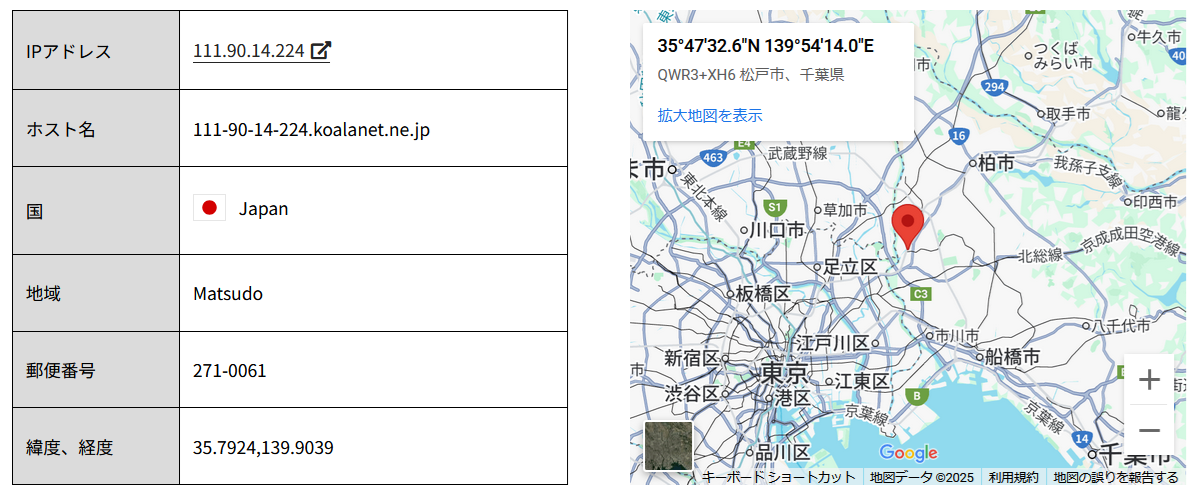This screenshot has width=1200, height=498.
Task: Click the postal code 271-0061
Action: pos(230,371)
